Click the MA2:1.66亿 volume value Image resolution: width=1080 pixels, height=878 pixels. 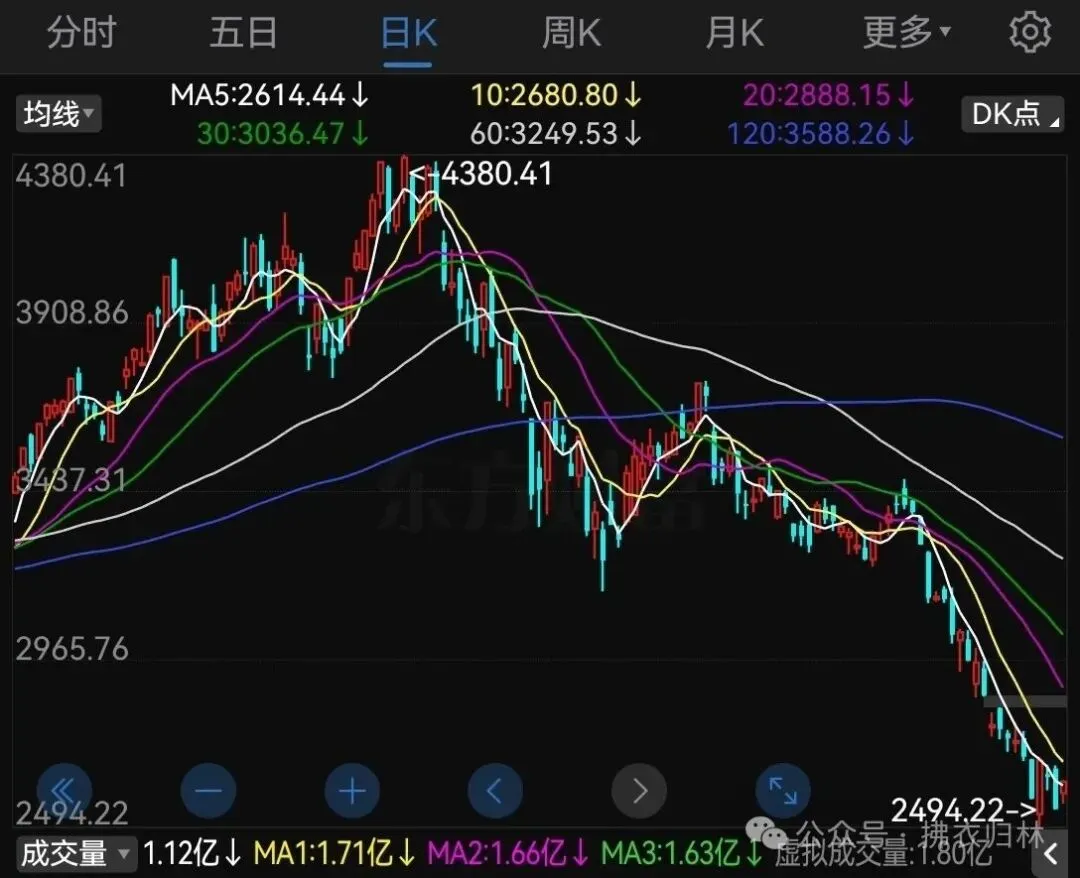point(508,854)
